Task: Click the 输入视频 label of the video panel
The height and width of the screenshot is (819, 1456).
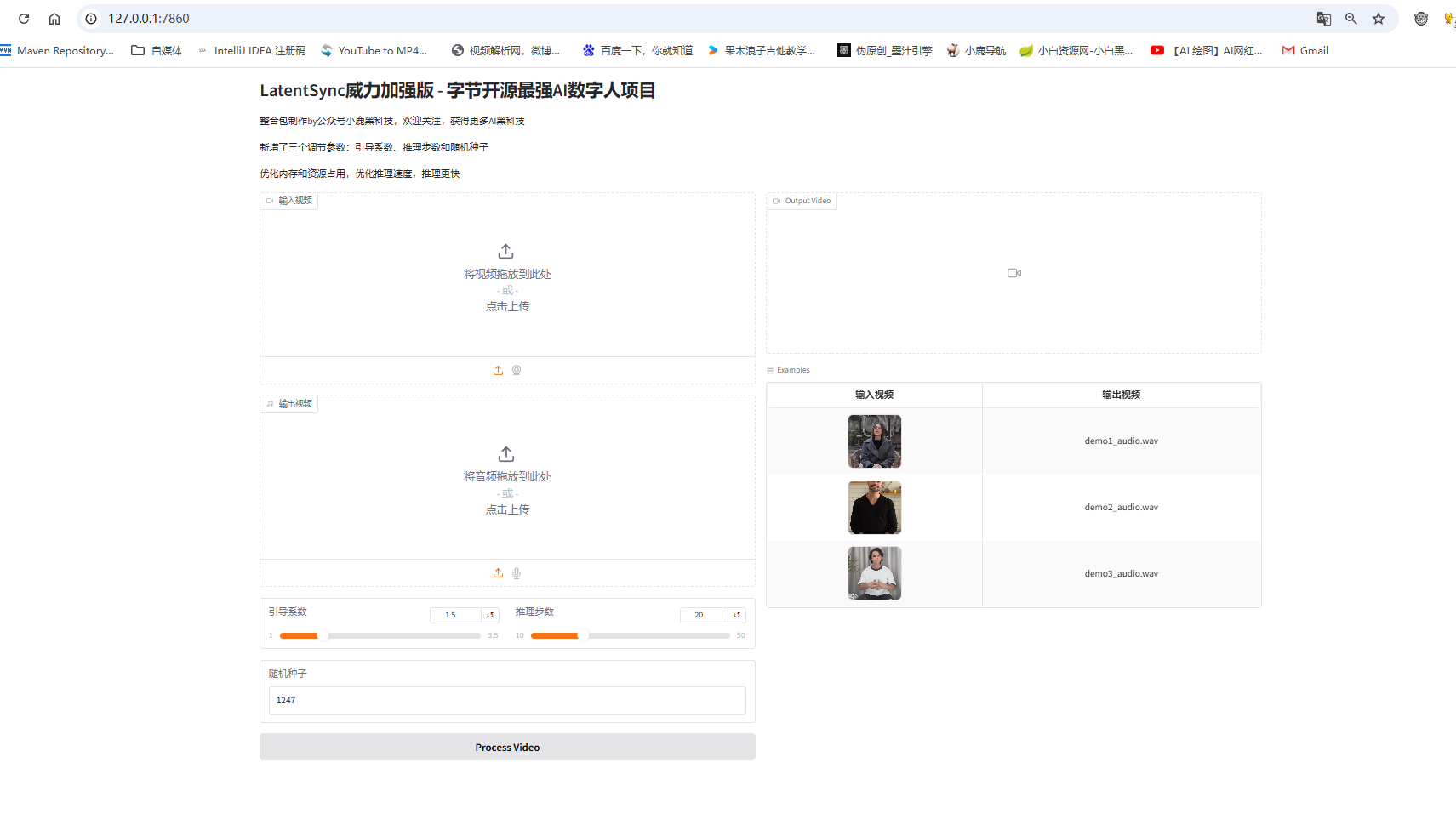Action: coord(289,201)
